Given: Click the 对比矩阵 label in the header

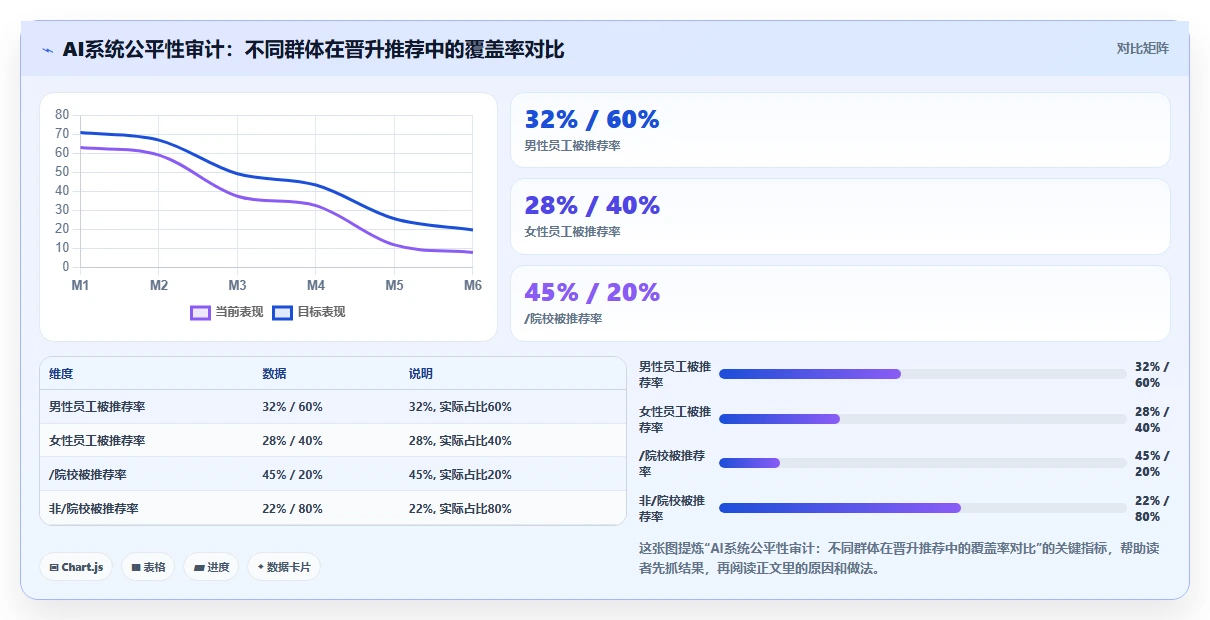Looking at the screenshot, I should click(1143, 48).
